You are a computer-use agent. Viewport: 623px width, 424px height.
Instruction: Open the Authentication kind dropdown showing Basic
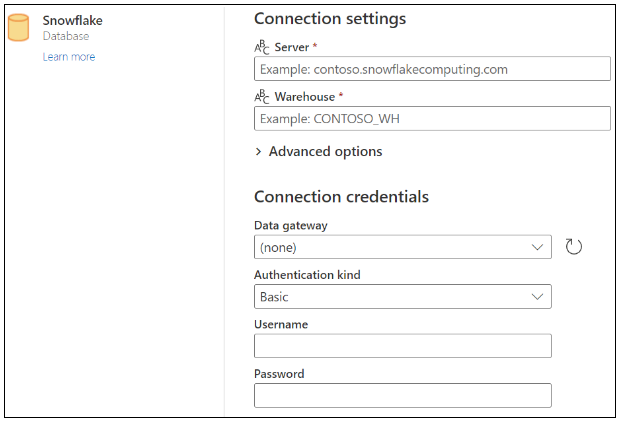pos(392,297)
